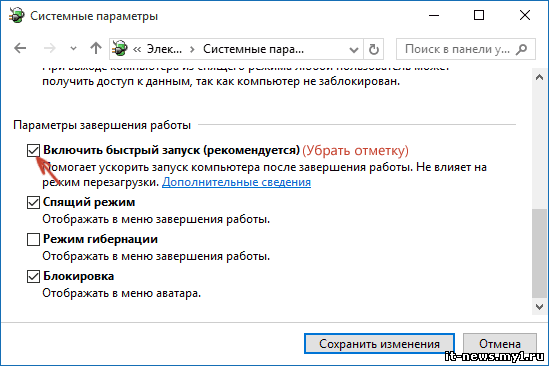The height and width of the screenshot is (366, 549).
Task: Click the window title bar system icon
Action: (x=16, y=16)
